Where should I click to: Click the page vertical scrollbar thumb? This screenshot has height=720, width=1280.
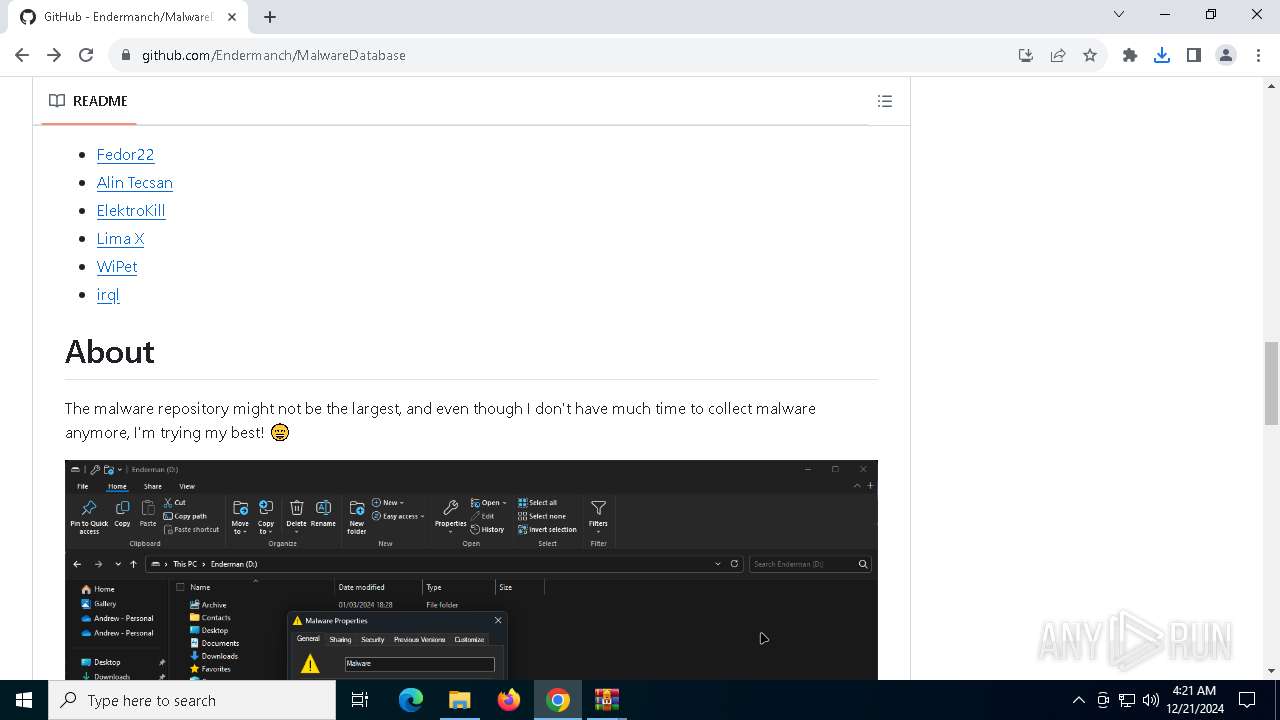(x=1271, y=383)
